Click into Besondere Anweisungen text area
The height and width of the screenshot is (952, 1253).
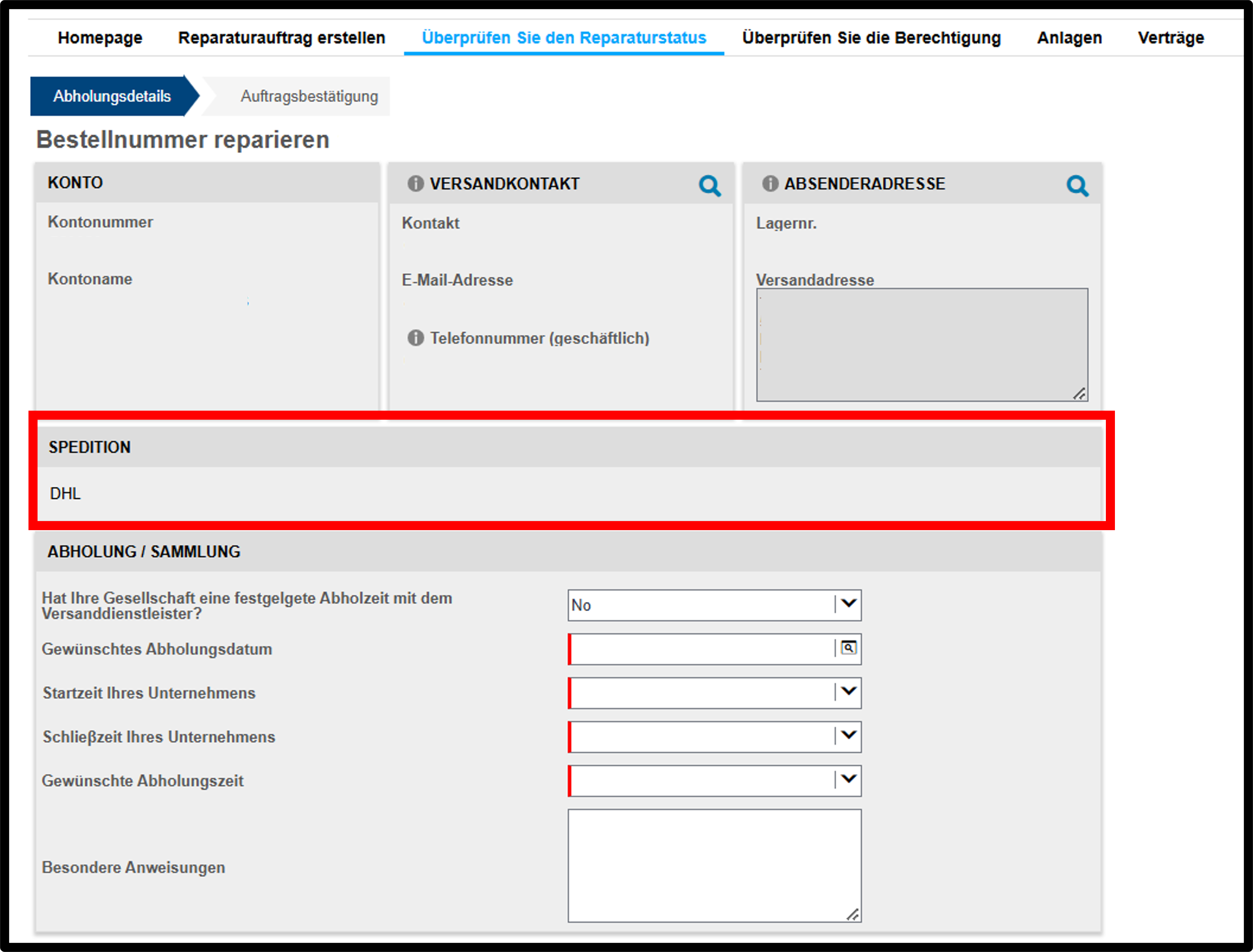715,866
